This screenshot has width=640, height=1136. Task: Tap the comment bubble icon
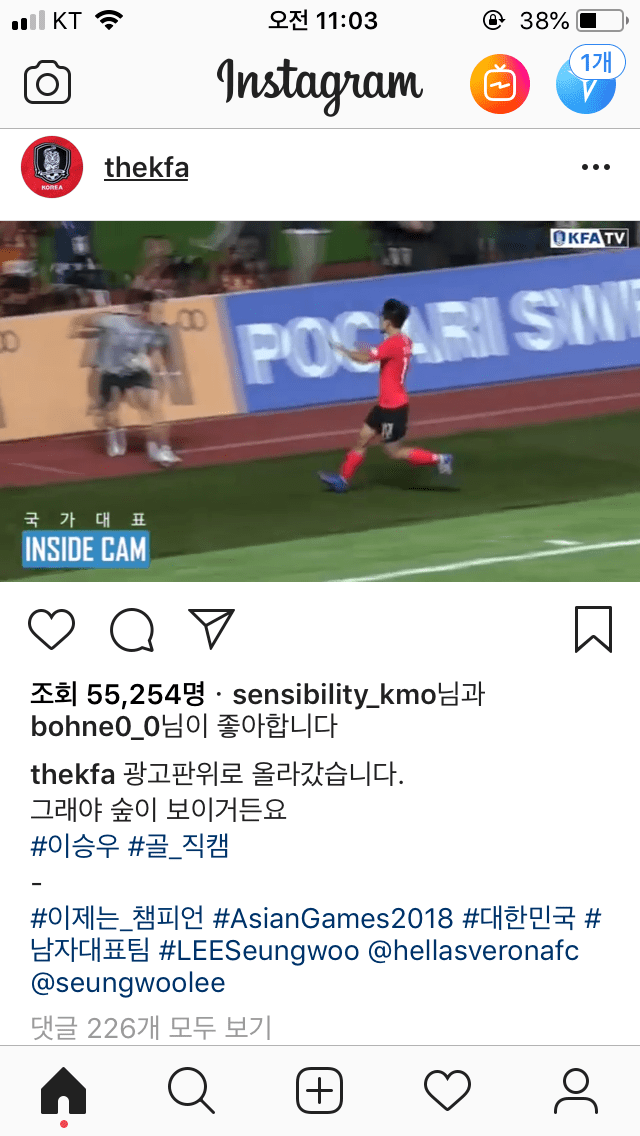coord(132,630)
